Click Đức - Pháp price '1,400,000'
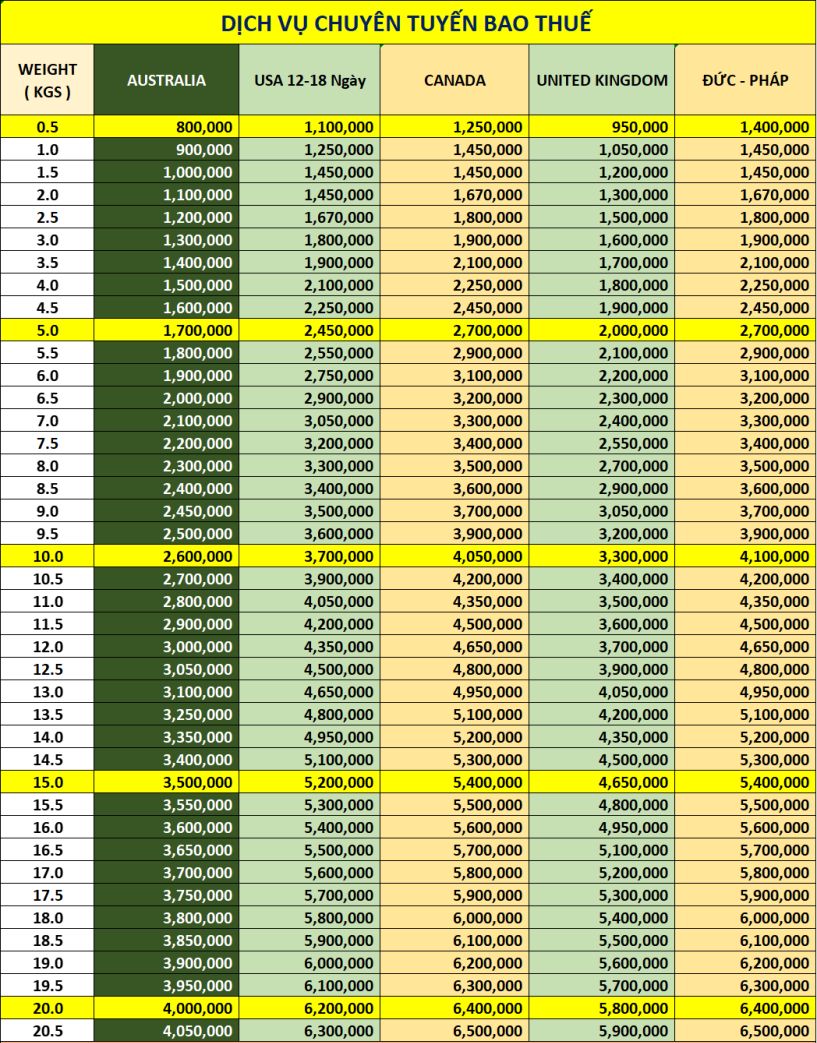 745,126
